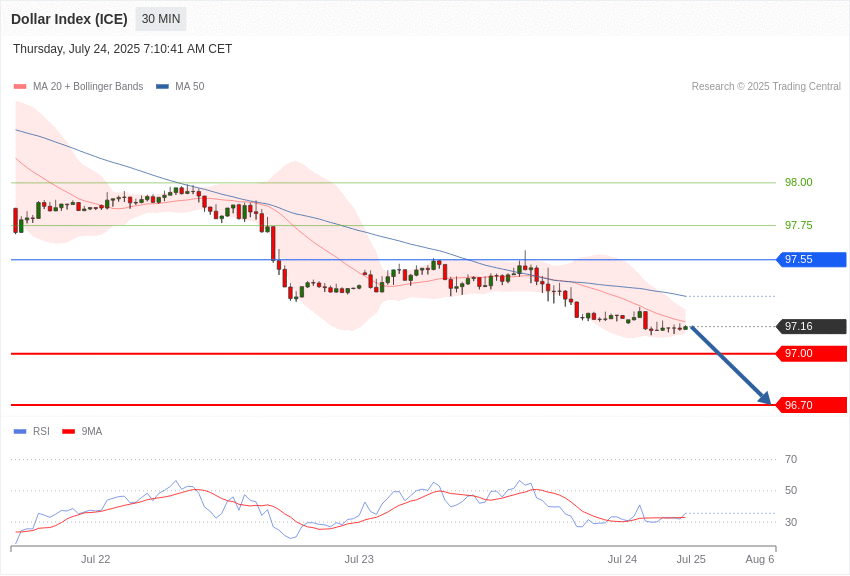Click the blue RSI legend swatch
This screenshot has height=576, width=850.
tap(20, 431)
